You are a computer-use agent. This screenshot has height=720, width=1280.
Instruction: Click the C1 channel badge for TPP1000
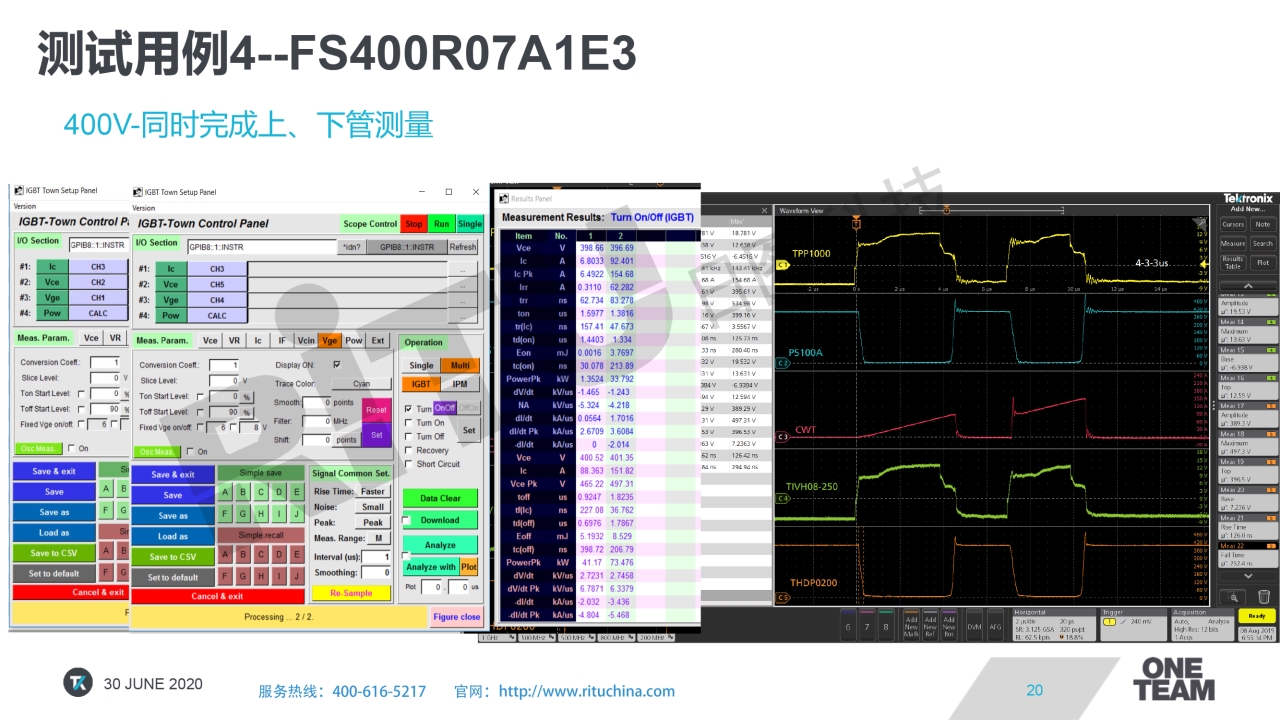(783, 265)
